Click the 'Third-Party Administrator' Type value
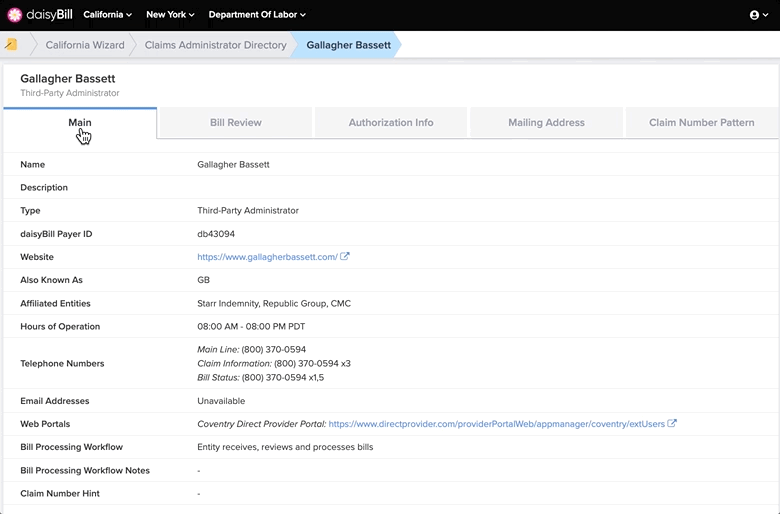This screenshot has height=514, width=780. (x=248, y=210)
